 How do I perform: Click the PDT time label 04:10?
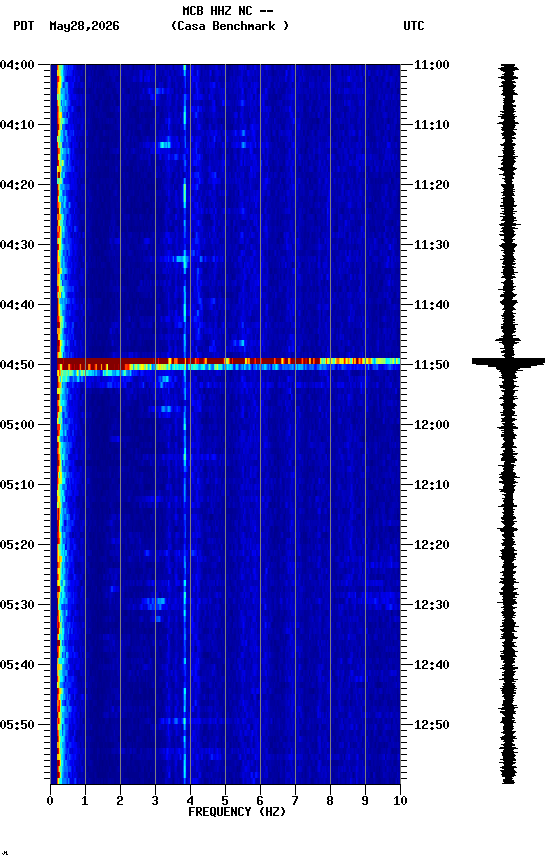point(17,125)
